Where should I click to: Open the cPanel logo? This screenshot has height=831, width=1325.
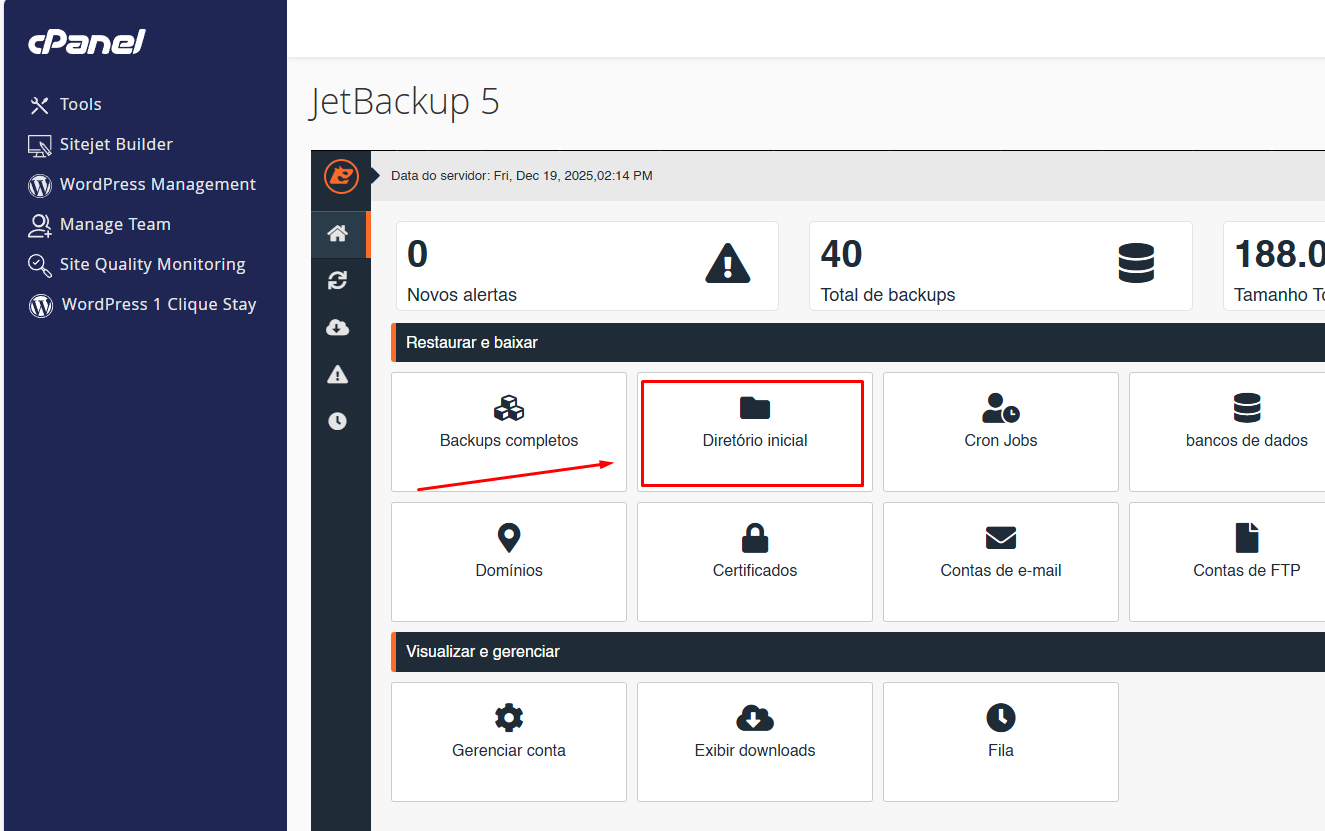[x=86, y=42]
